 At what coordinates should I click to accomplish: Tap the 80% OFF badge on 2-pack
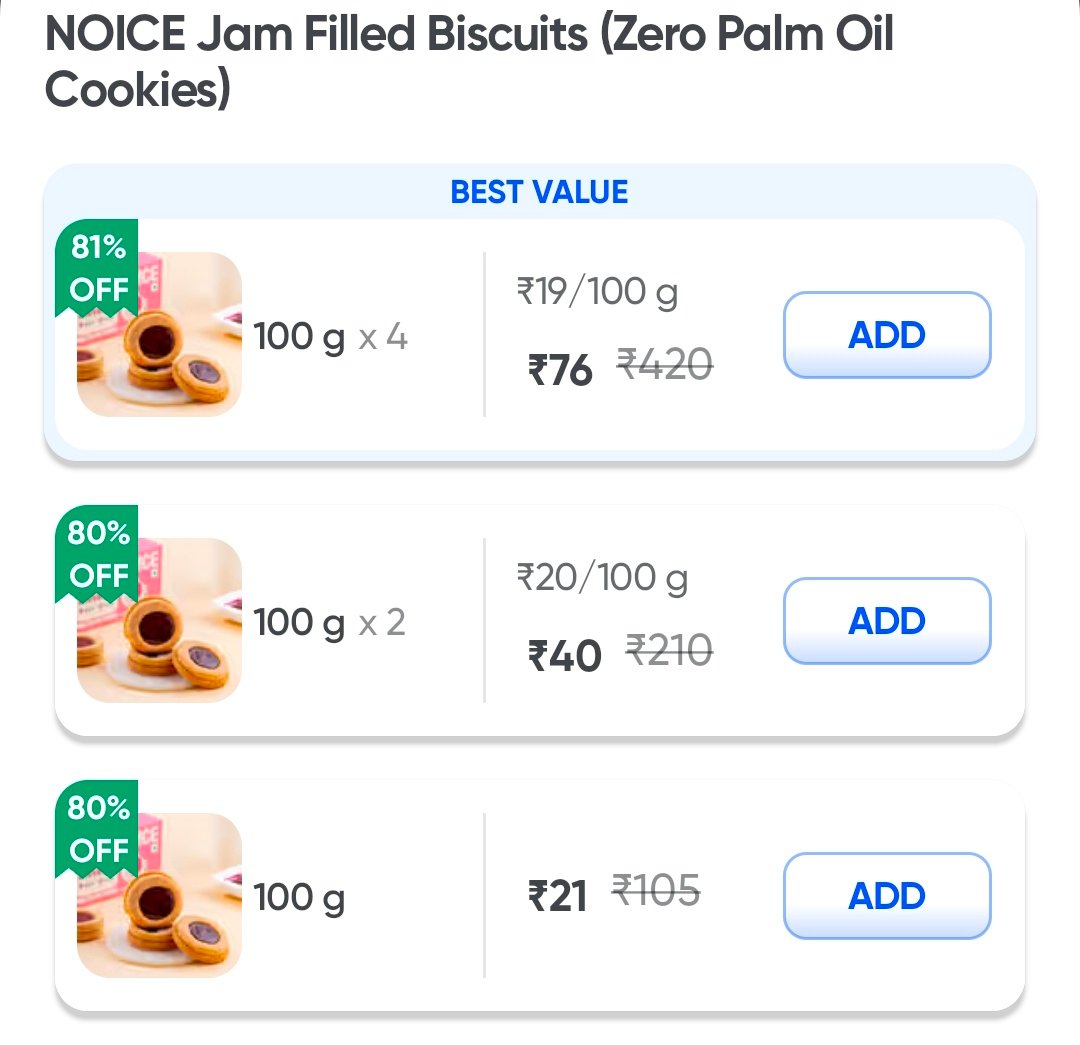coord(98,554)
